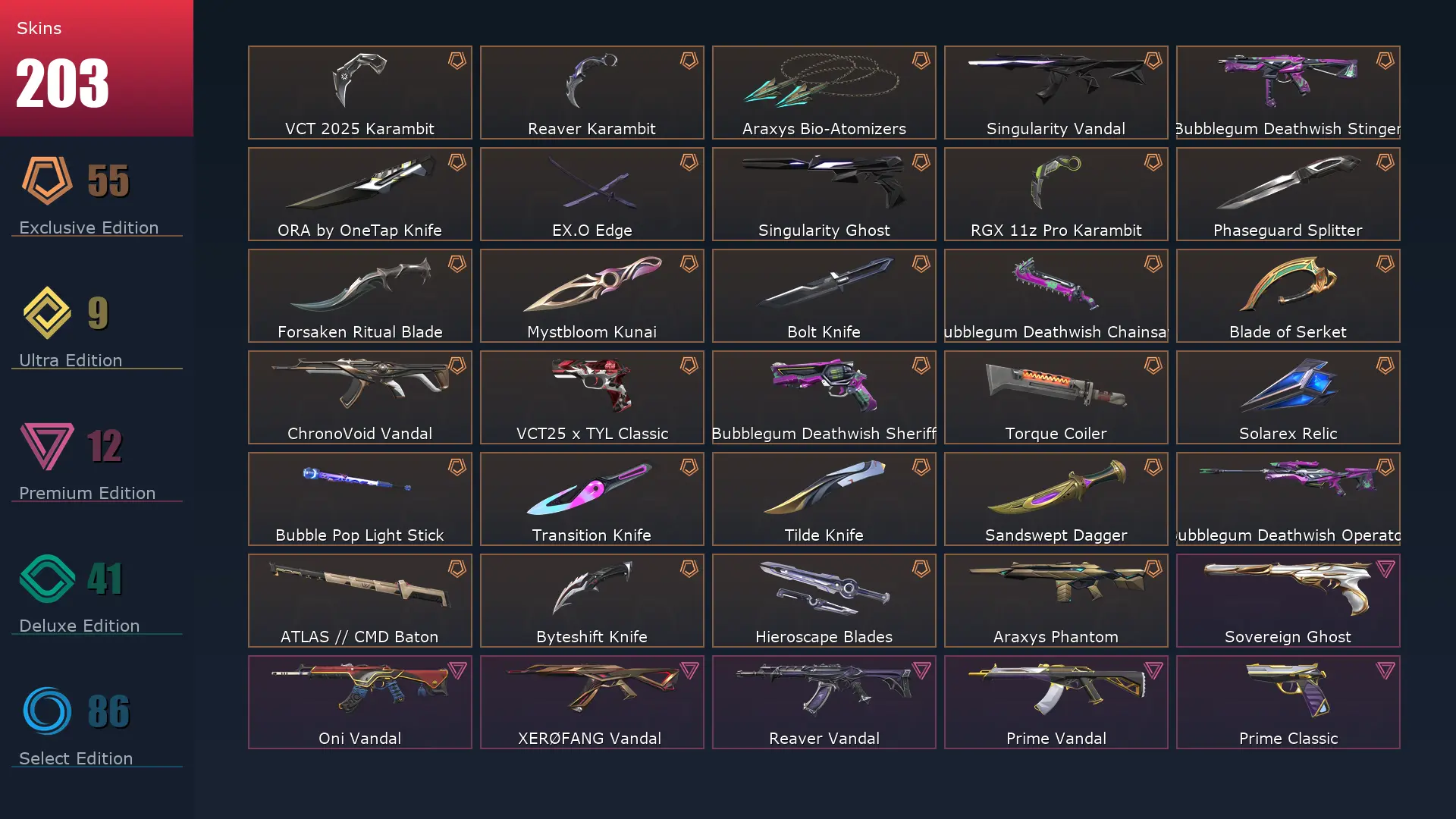Select the Torque Coiler skin card
The width and height of the screenshot is (1456, 819).
(1056, 397)
